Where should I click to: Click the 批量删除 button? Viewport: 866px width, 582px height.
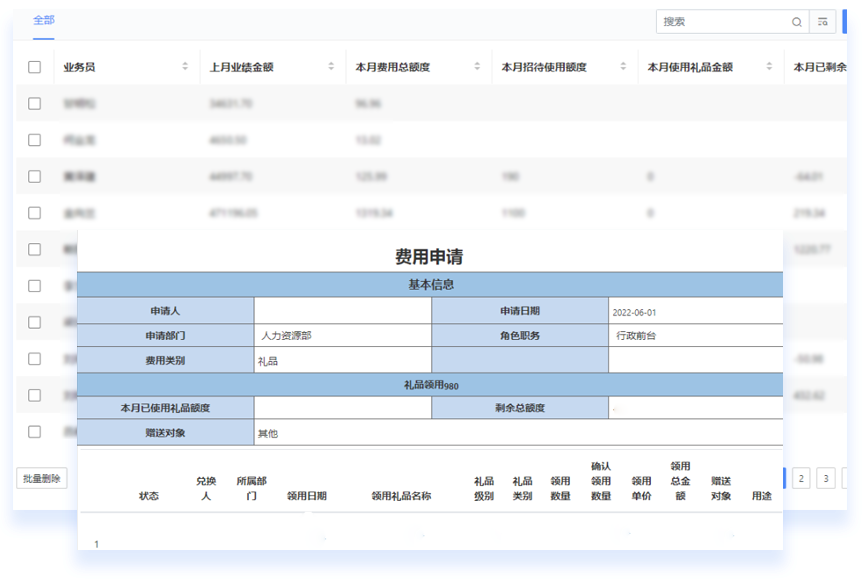[42, 478]
